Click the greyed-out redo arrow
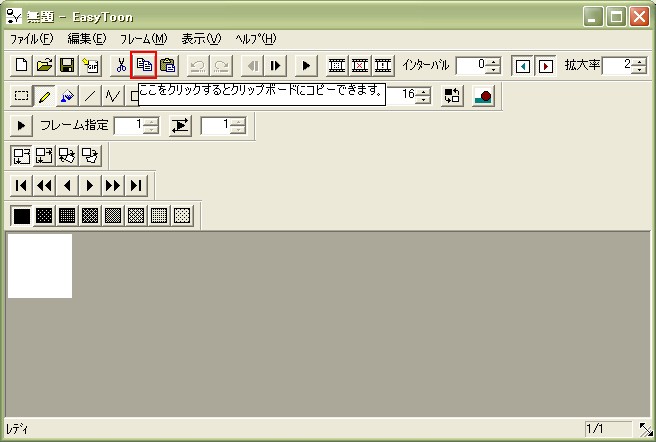This screenshot has width=656, height=442. [x=221, y=65]
